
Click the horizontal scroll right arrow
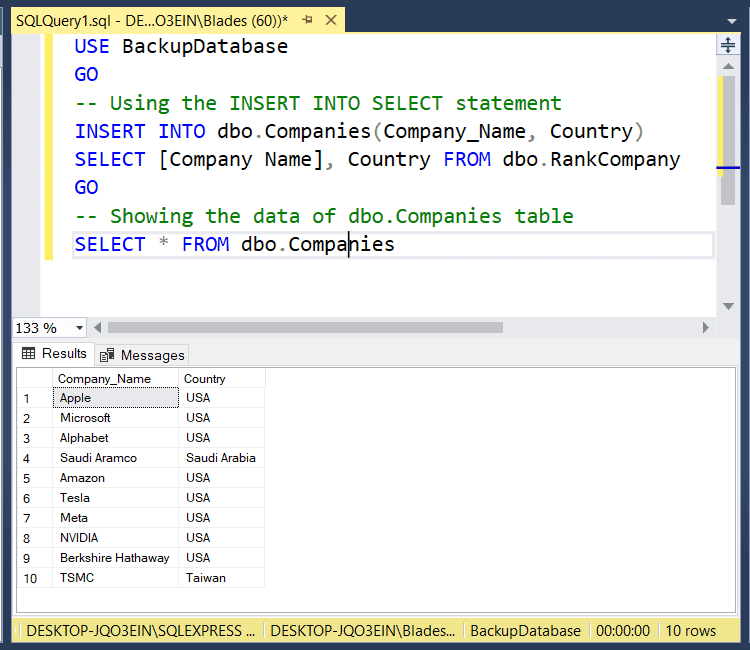tap(706, 328)
